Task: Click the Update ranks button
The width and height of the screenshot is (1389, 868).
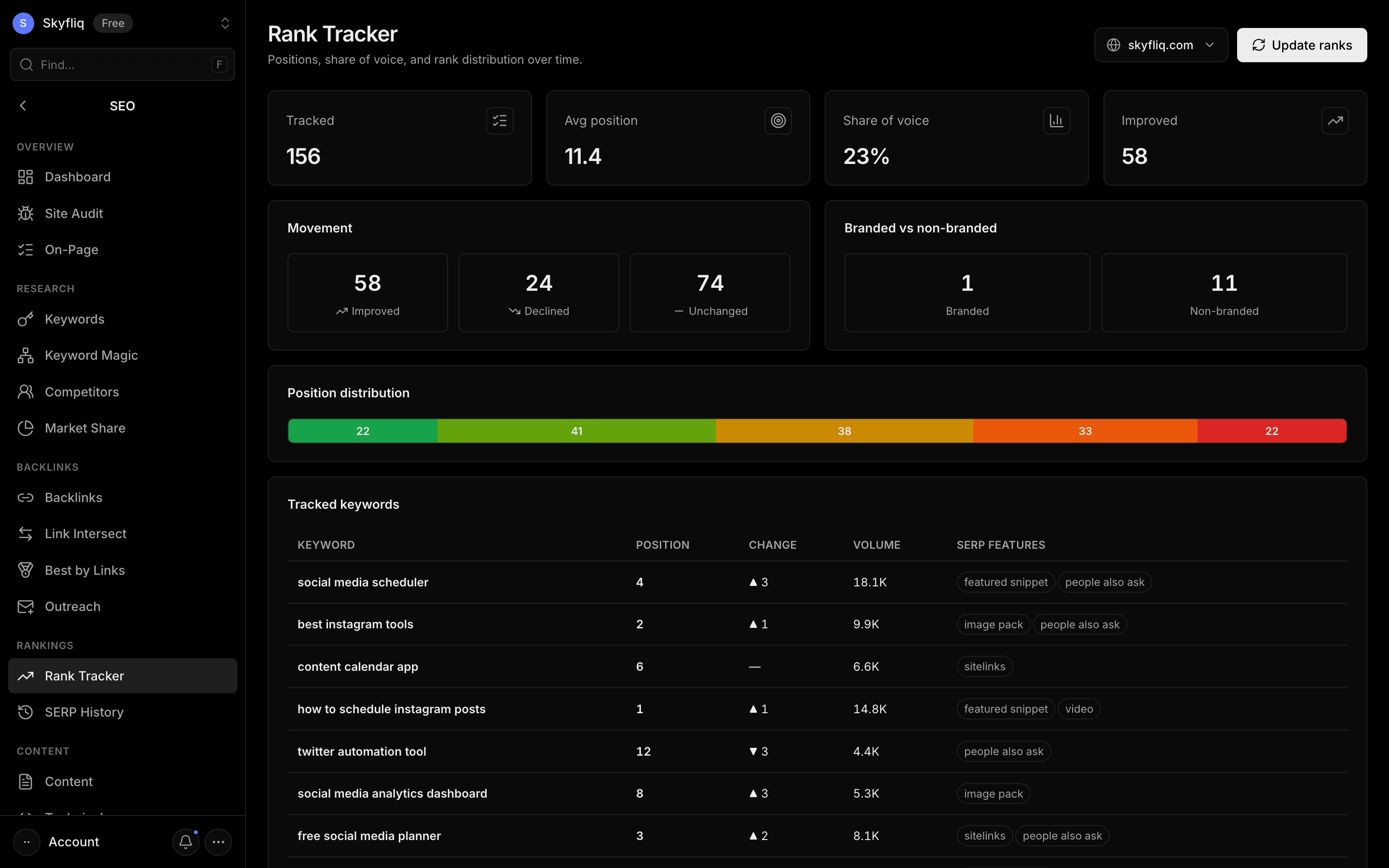Action: click(1301, 45)
